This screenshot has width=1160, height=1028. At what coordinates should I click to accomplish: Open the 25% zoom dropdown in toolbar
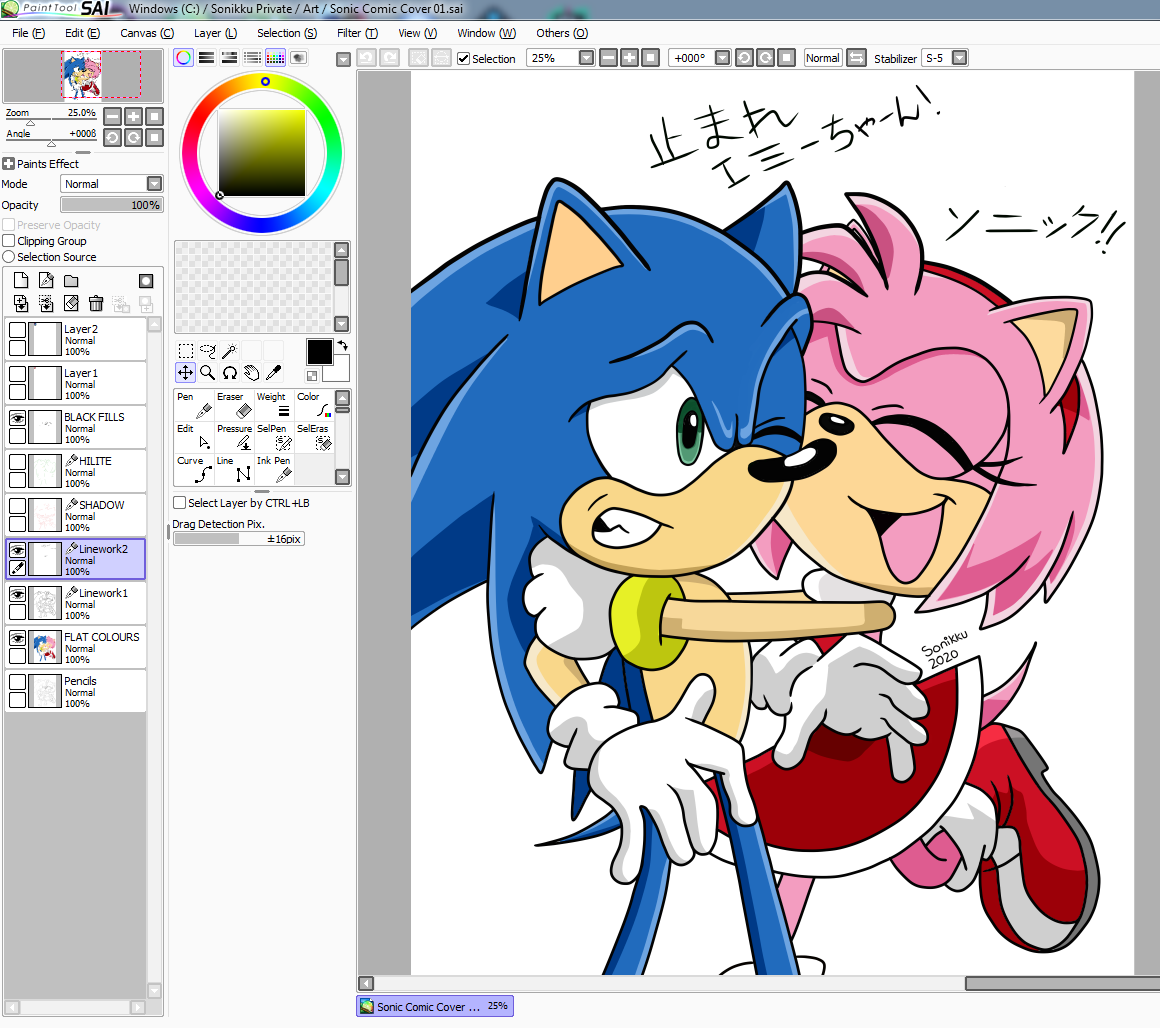click(x=586, y=58)
